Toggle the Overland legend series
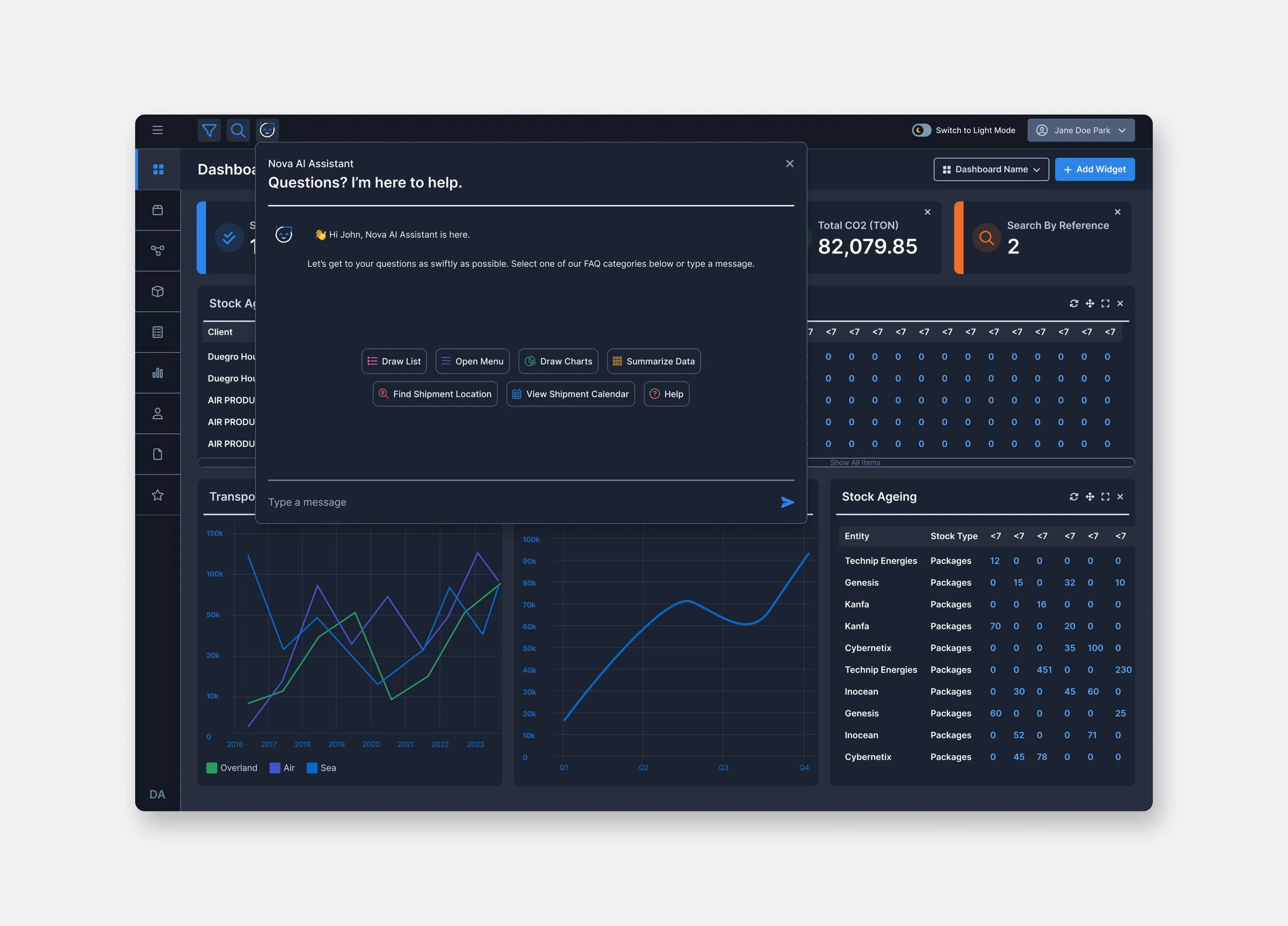Image resolution: width=1288 pixels, height=926 pixels. tap(232, 767)
